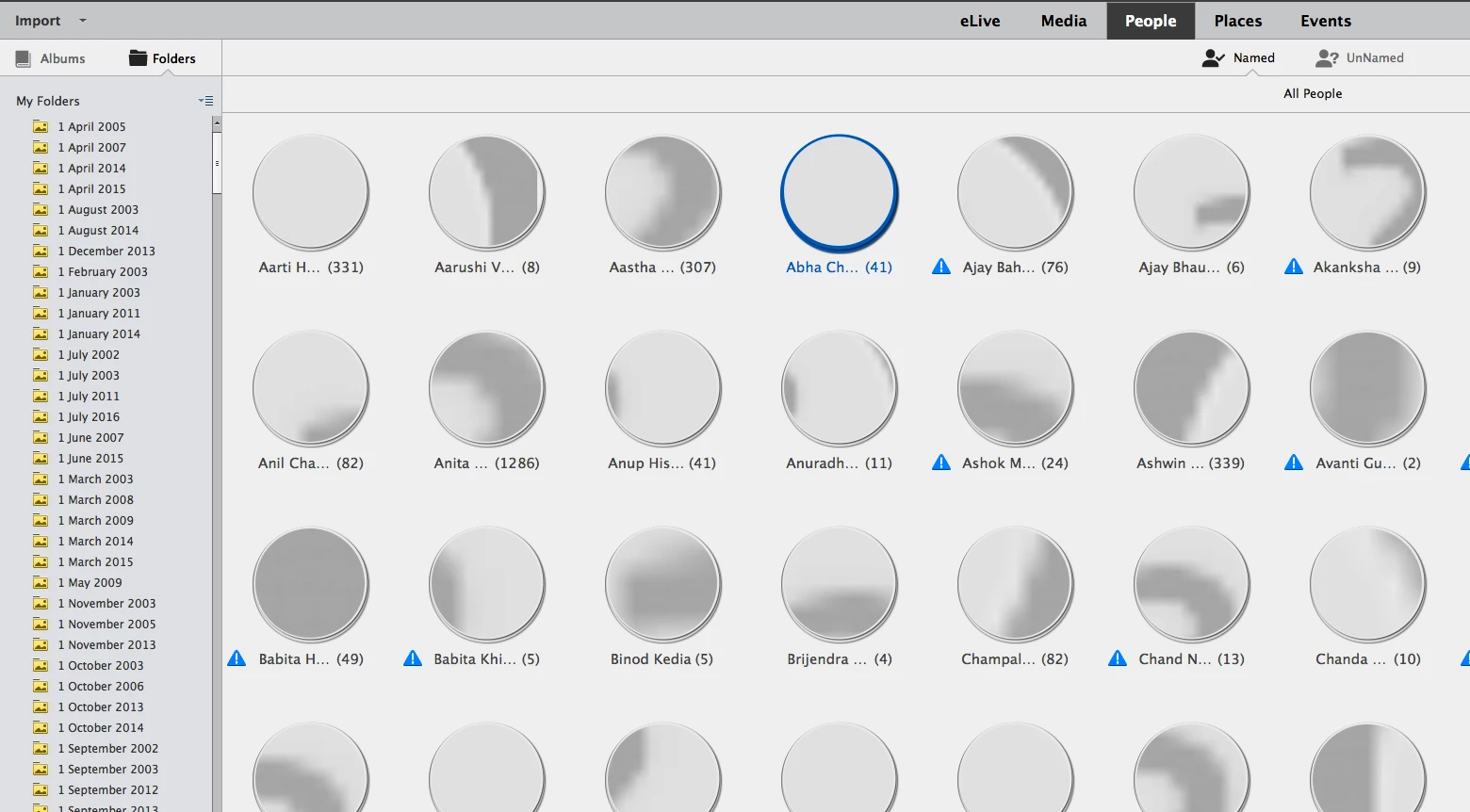The height and width of the screenshot is (812, 1470).
Task: Select Anita (1286) person thumbnail
Action: pos(486,387)
